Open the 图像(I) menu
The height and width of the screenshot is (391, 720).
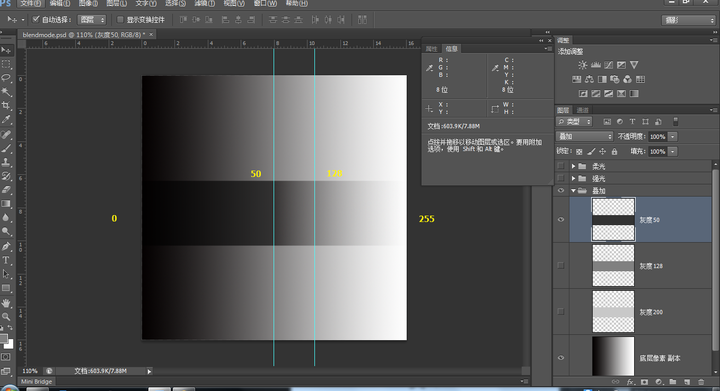click(x=88, y=3)
